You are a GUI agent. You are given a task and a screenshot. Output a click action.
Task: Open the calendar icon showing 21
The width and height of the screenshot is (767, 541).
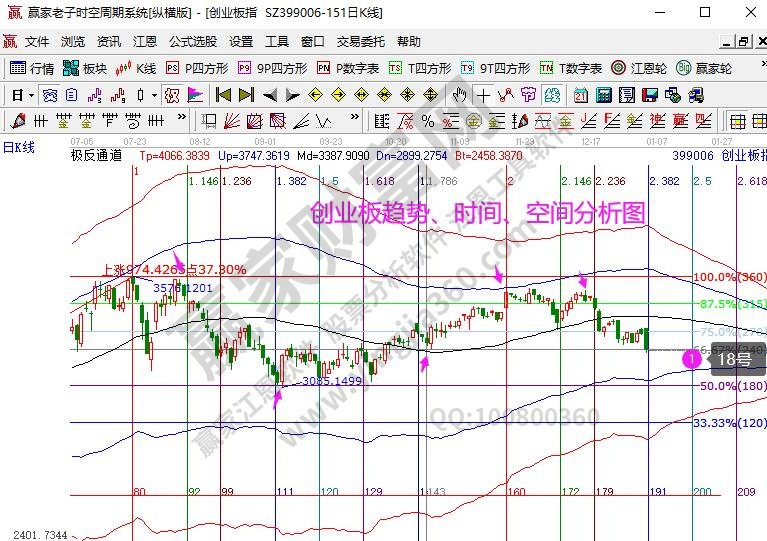(581, 95)
